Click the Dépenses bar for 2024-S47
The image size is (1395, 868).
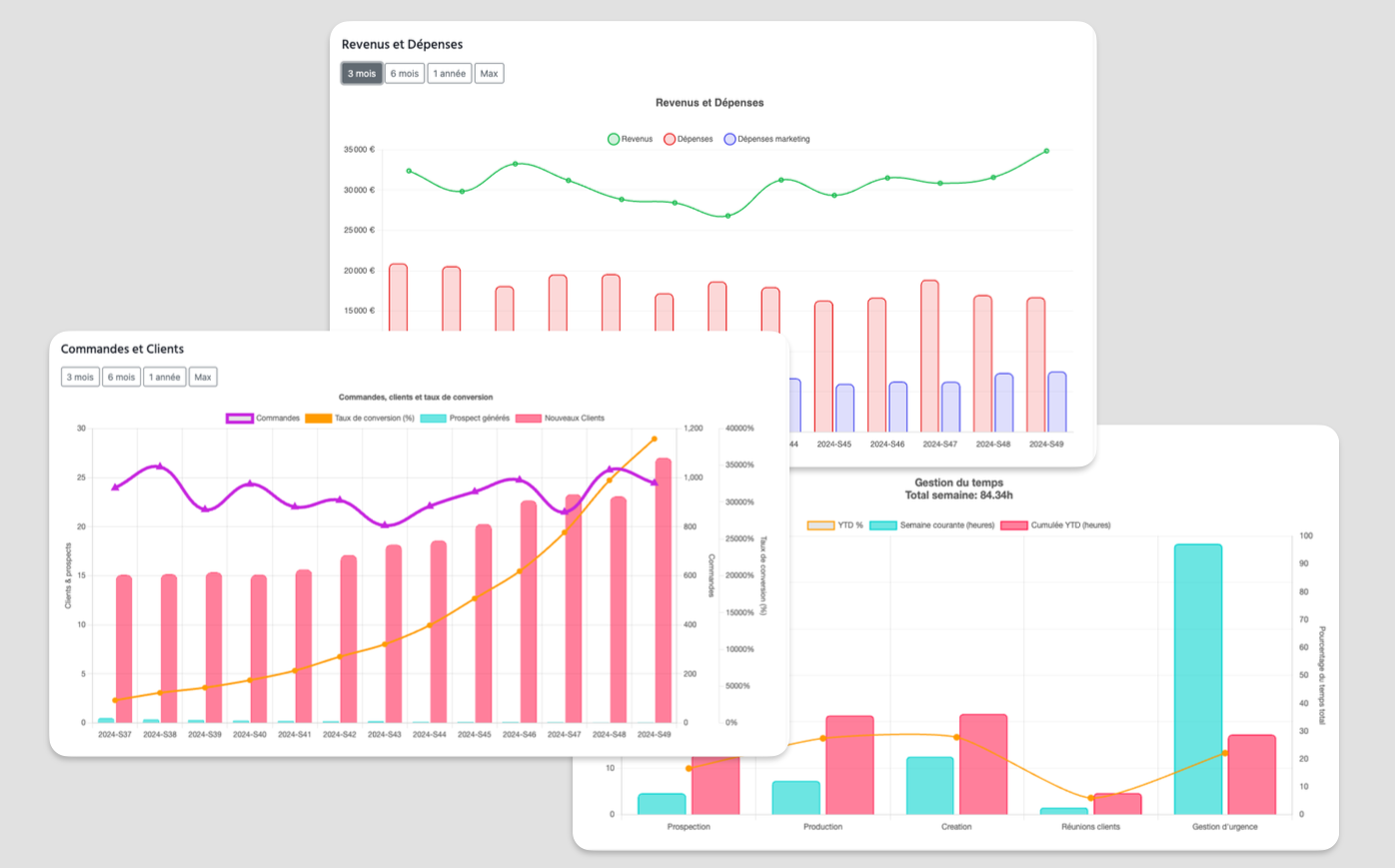[929, 357]
